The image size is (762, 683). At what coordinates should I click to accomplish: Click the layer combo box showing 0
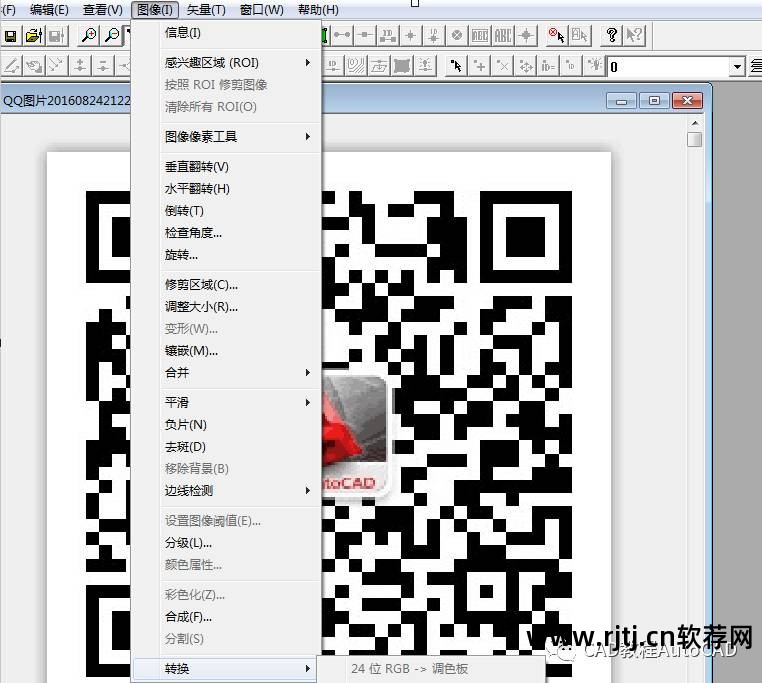click(676, 67)
